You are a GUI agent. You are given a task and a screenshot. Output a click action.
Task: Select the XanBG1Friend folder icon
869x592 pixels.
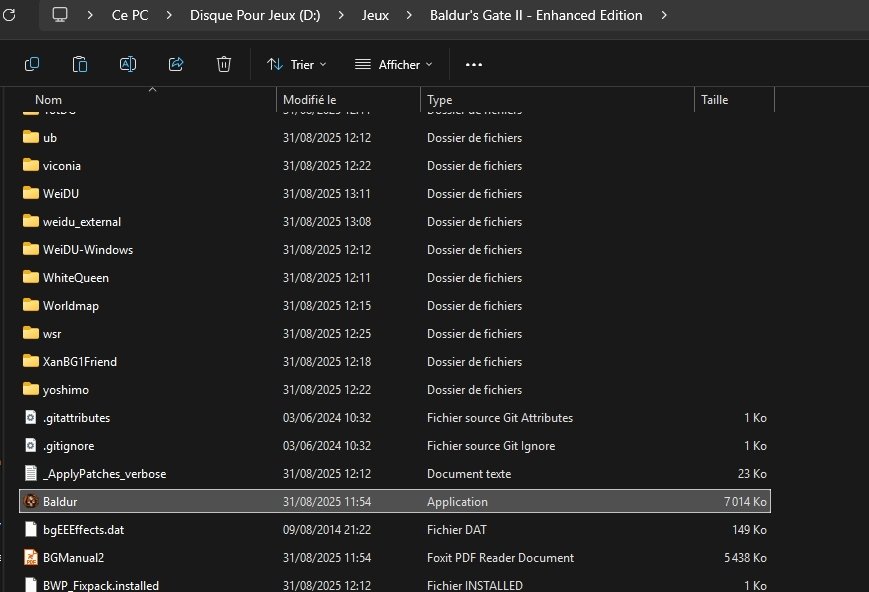coord(31,361)
